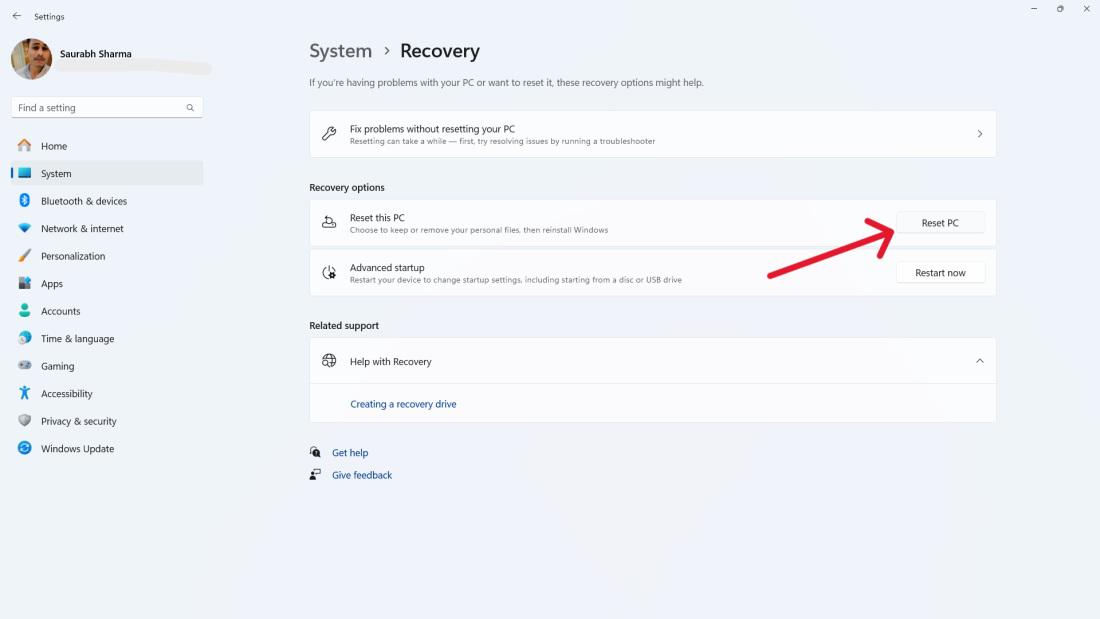Open the Accounts settings page
Image resolution: width=1100 pixels, height=619 pixels.
click(60, 311)
